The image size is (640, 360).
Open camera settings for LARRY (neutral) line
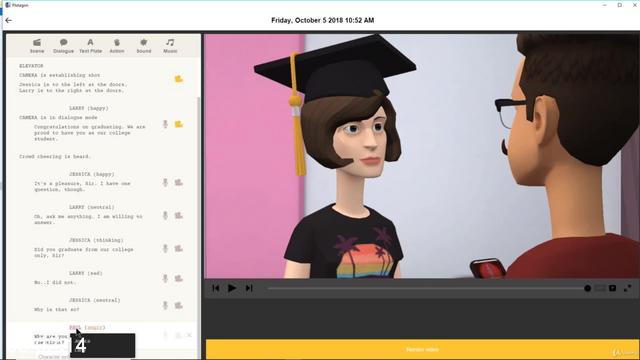[179, 216]
